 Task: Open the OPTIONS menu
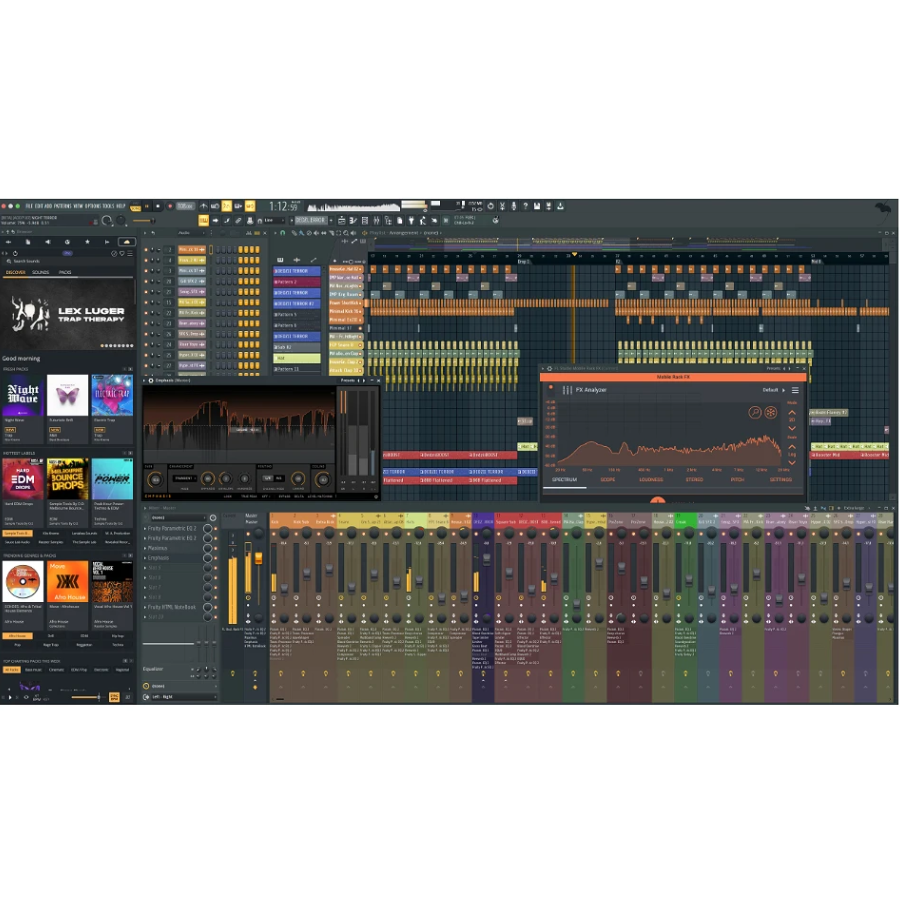tap(93, 205)
